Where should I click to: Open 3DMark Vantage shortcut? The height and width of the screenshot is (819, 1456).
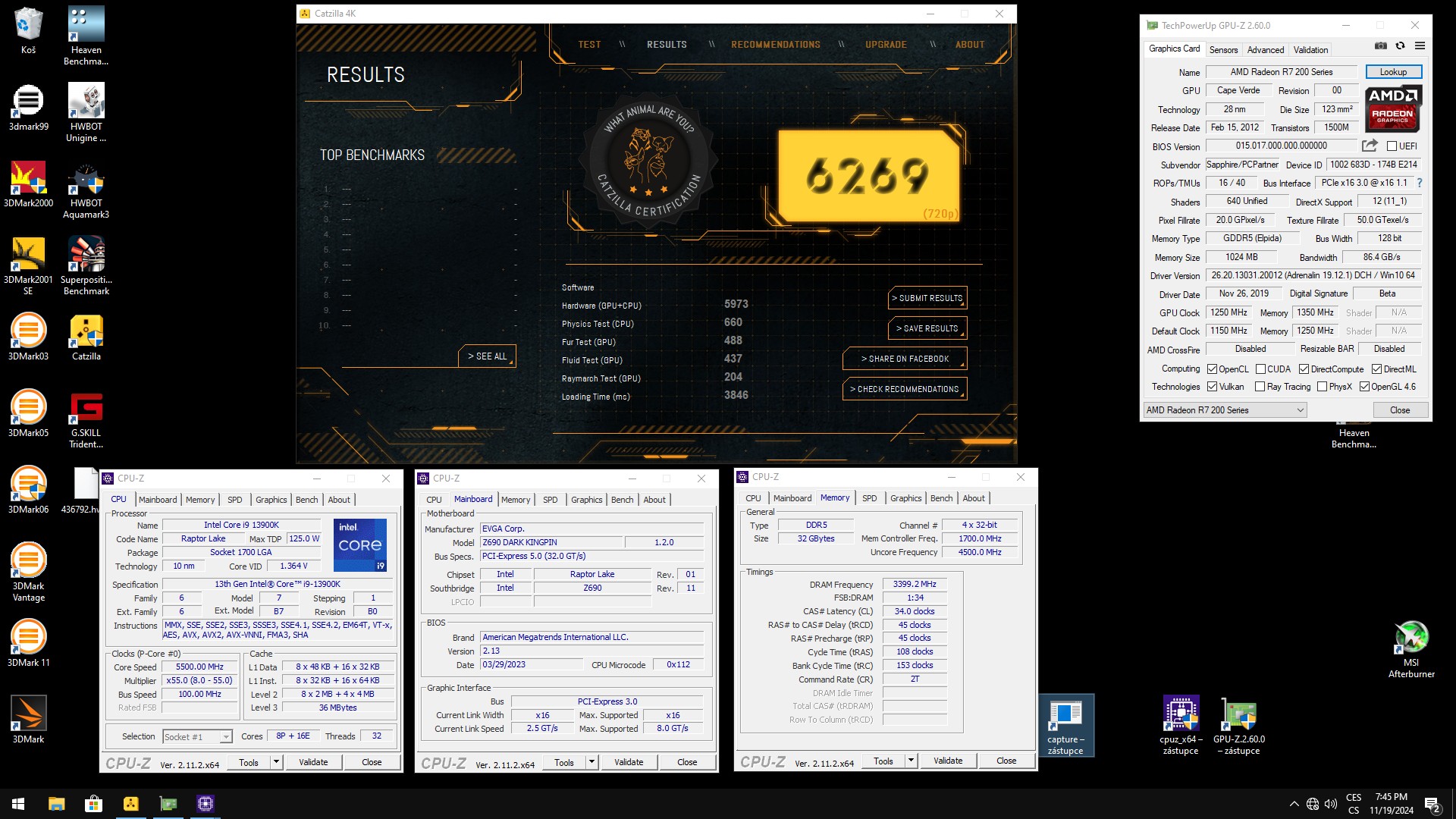pos(28,572)
